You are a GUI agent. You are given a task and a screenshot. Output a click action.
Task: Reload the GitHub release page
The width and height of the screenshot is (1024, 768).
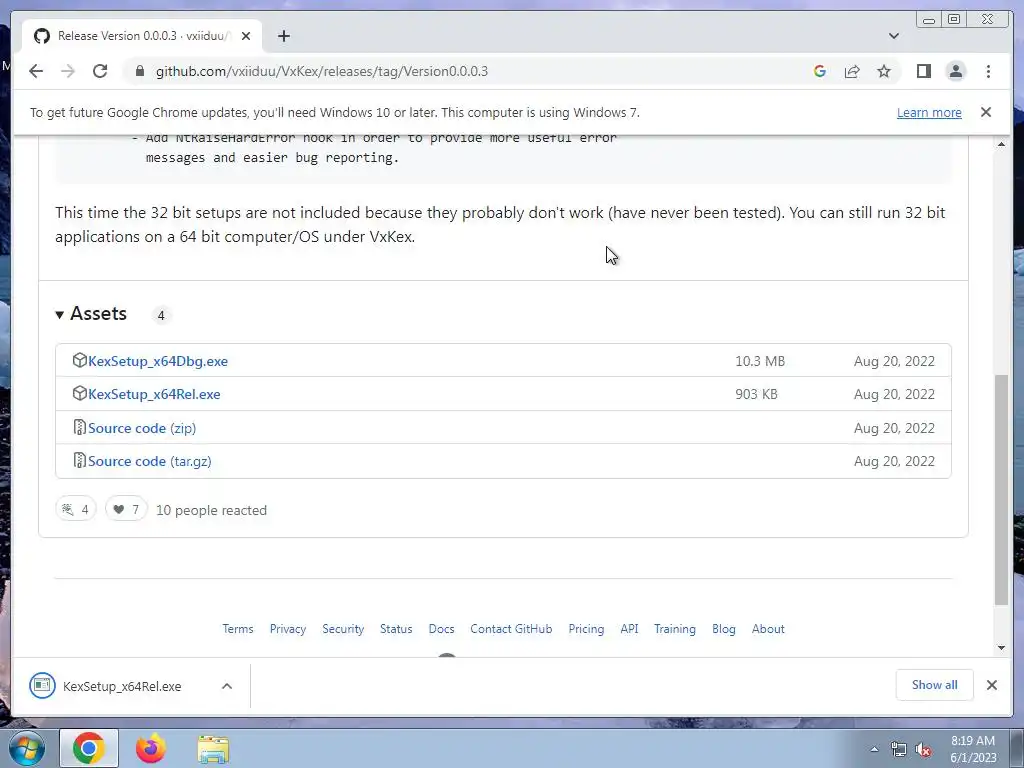pyautogui.click(x=100, y=71)
